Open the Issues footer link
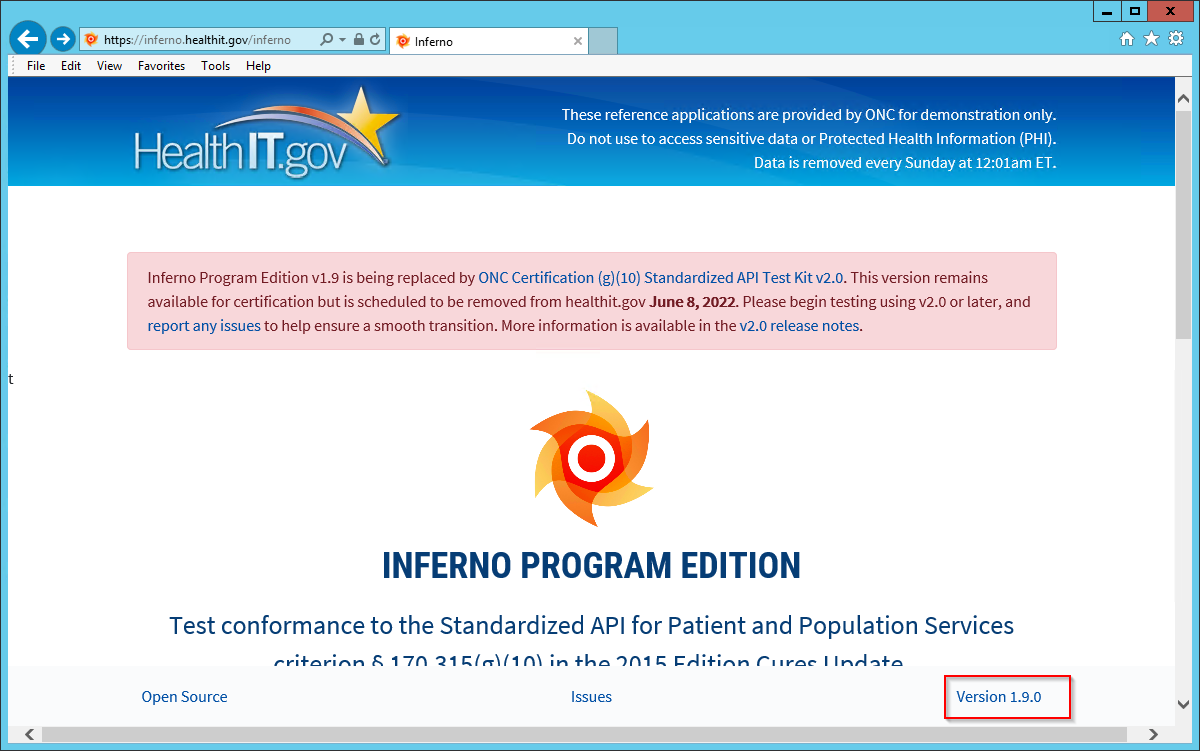The height and width of the screenshot is (751, 1200). click(591, 697)
